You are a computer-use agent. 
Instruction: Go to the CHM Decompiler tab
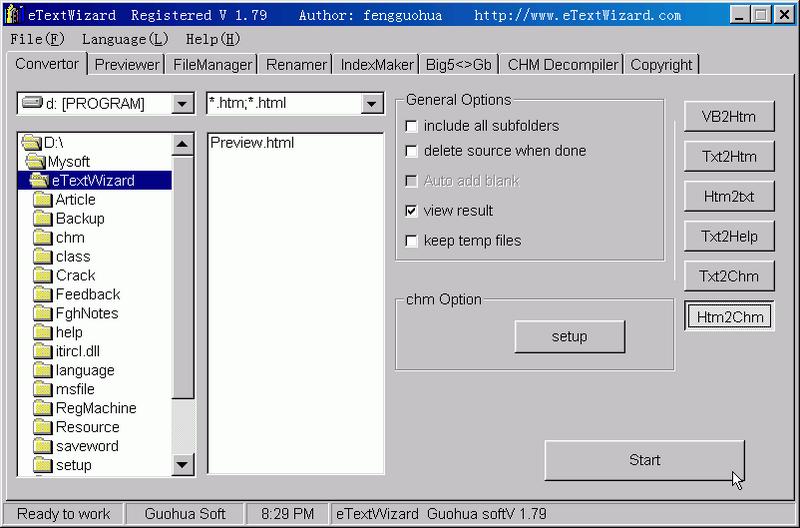point(563,65)
